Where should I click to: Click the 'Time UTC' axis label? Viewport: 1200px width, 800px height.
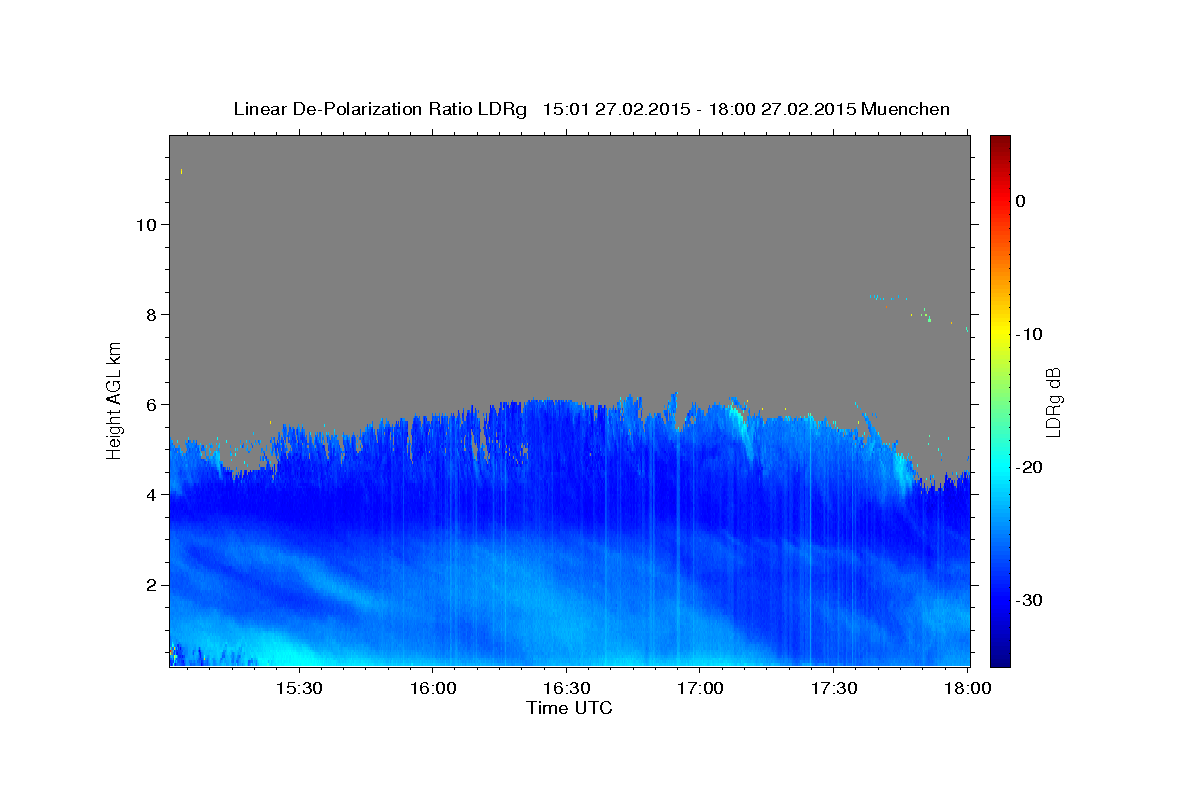pos(569,708)
